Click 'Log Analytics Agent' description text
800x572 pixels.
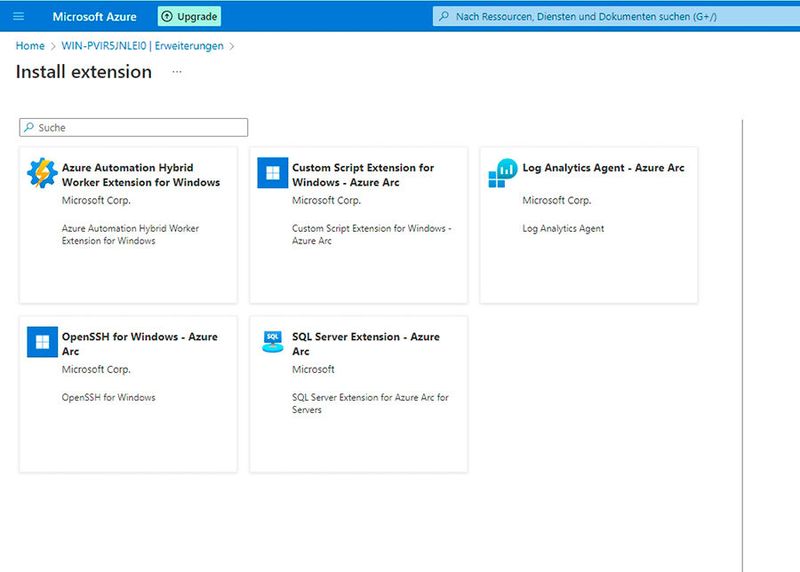(563, 228)
